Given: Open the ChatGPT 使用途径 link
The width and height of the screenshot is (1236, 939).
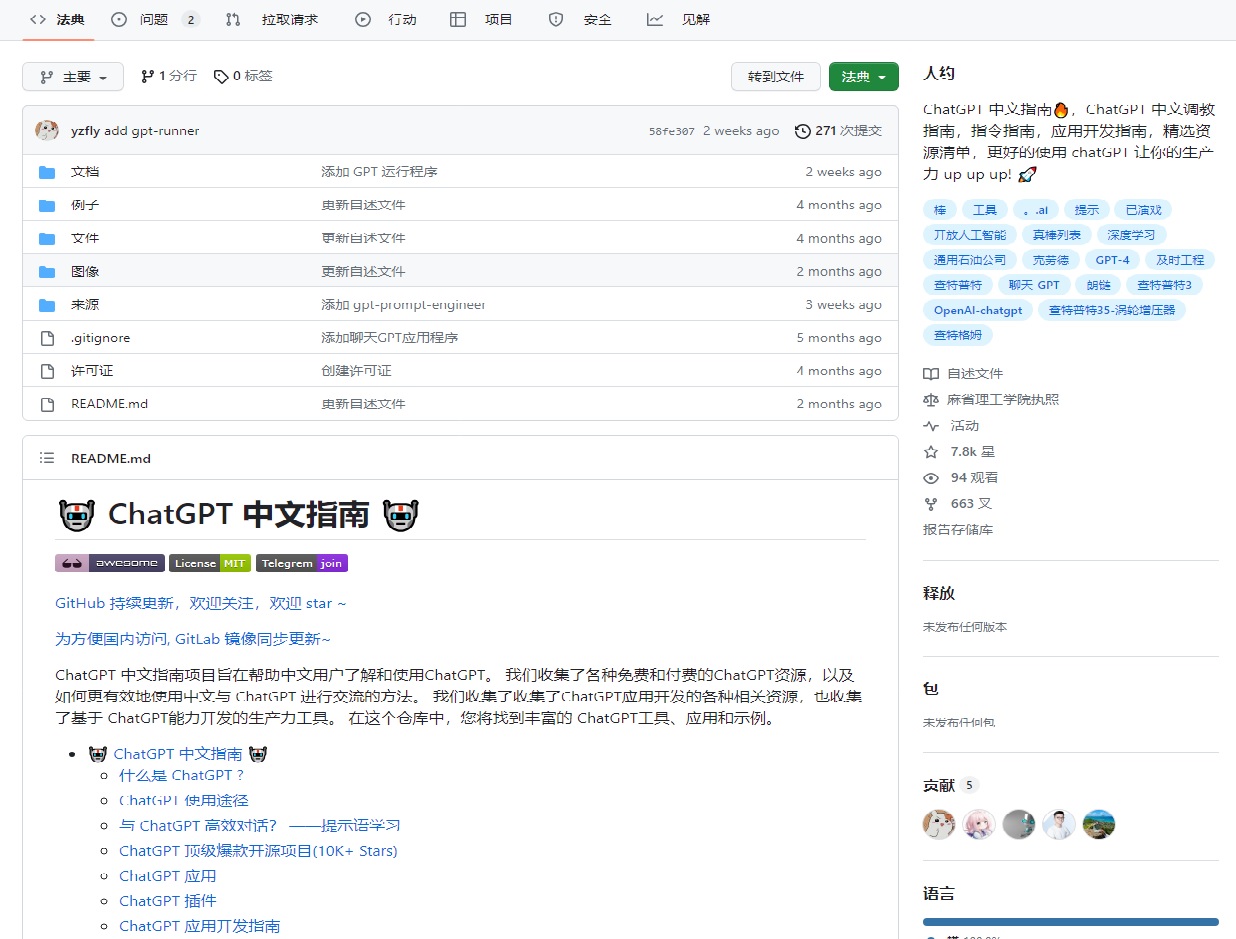Looking at the screenshot, I should pos(183,800).
